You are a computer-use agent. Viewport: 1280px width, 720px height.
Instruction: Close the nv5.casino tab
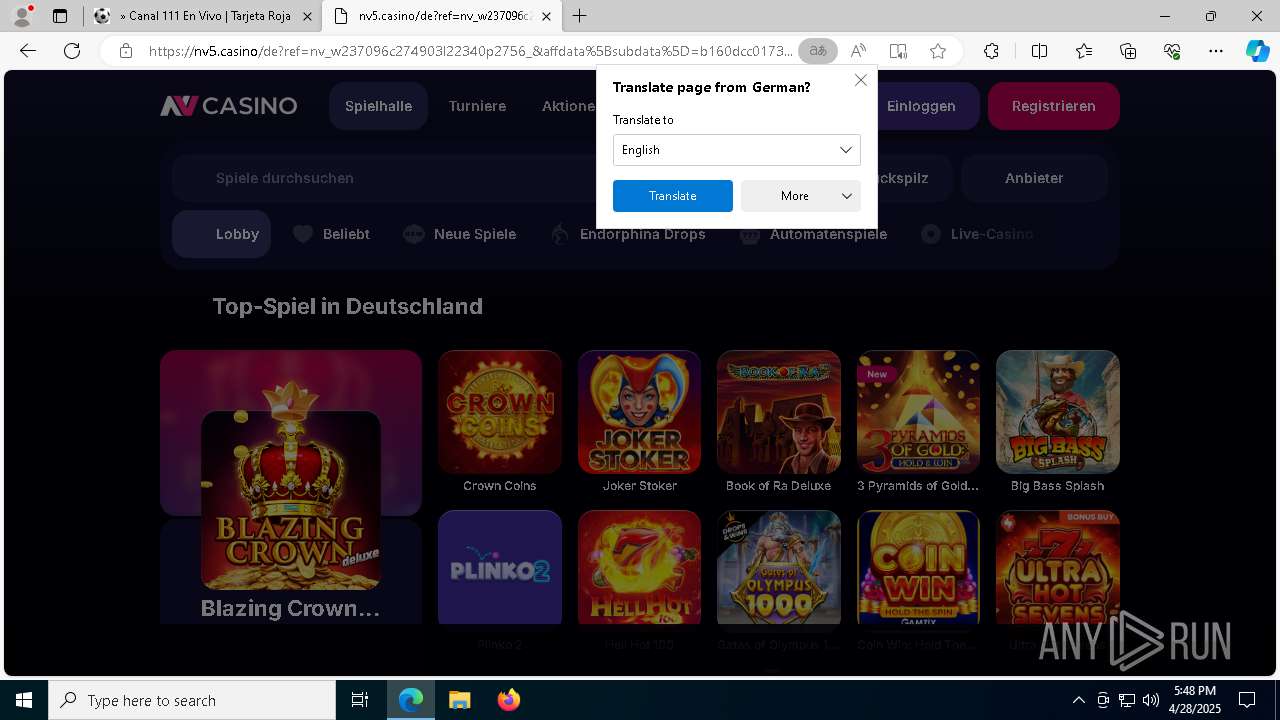point(546,16)
